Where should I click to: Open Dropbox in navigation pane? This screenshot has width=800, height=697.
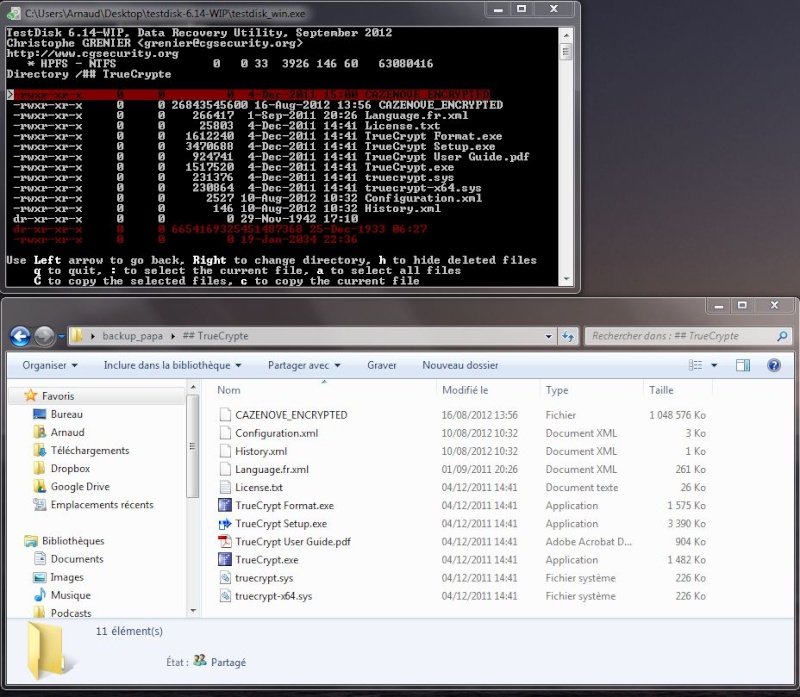tap(70, 468)
